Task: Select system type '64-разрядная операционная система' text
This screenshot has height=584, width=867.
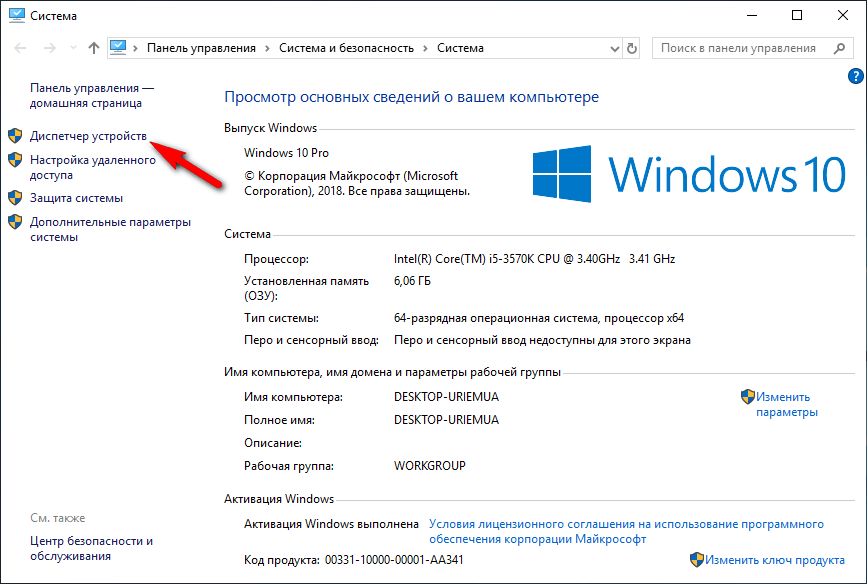Action: click(x=495, y=319)
